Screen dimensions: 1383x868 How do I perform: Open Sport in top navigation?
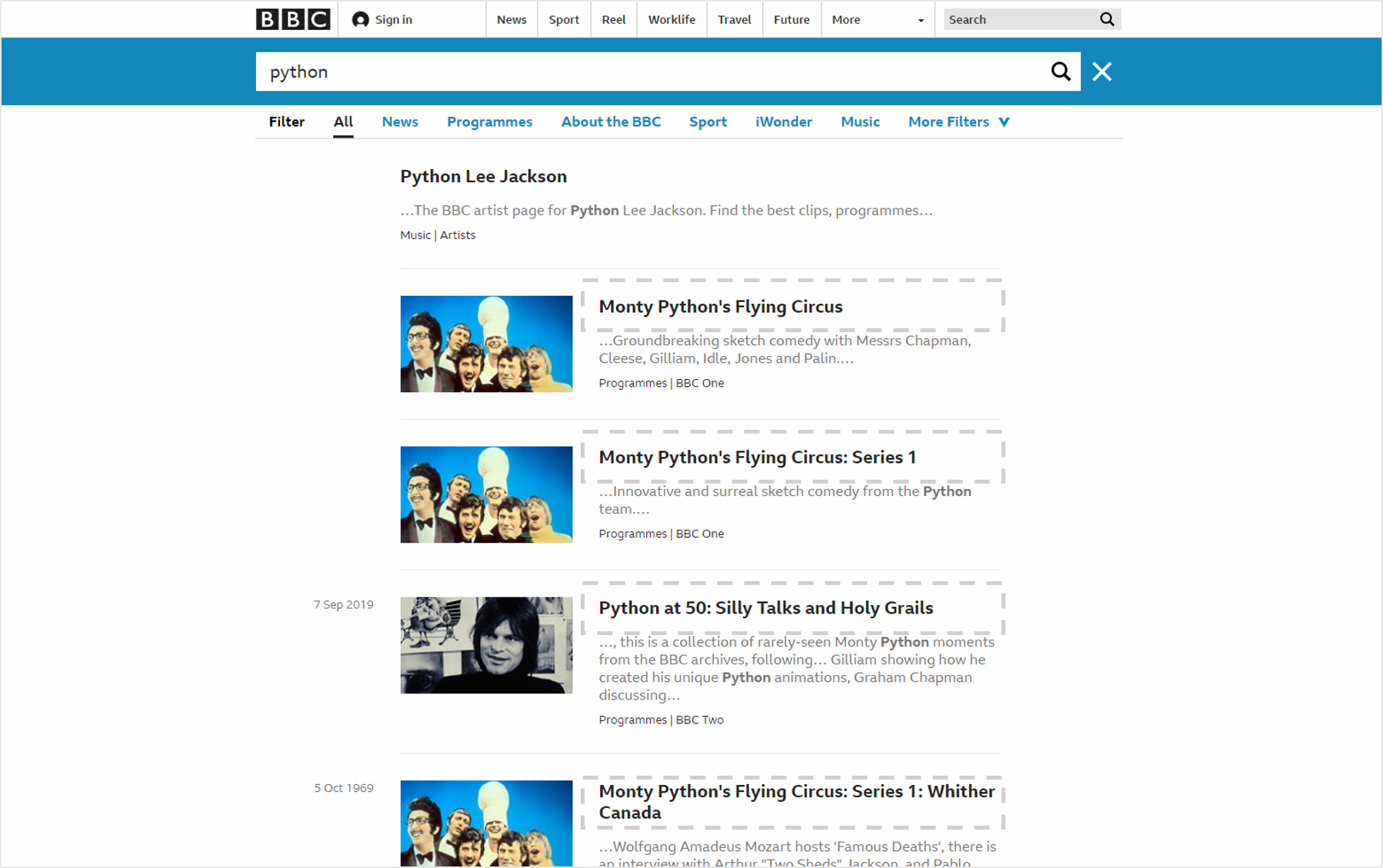click(x=564, y=20)
